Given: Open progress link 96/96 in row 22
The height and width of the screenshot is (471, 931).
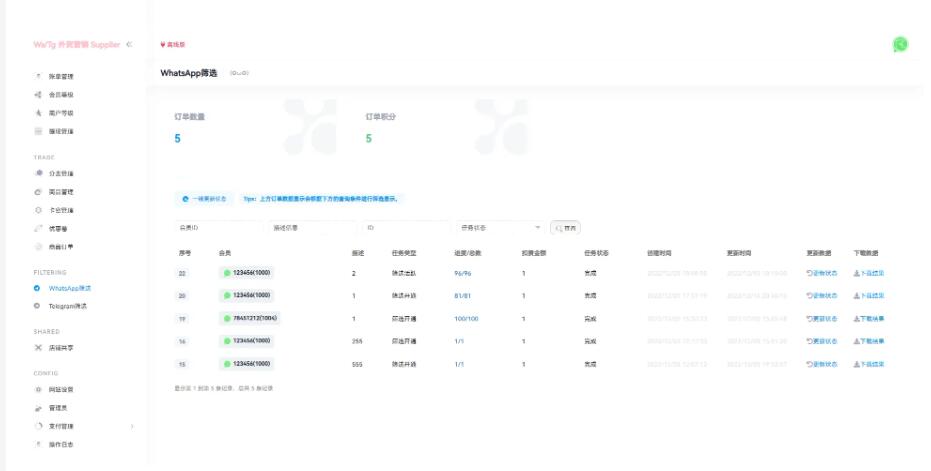Looking at the screenshot, I should (463, 274).
